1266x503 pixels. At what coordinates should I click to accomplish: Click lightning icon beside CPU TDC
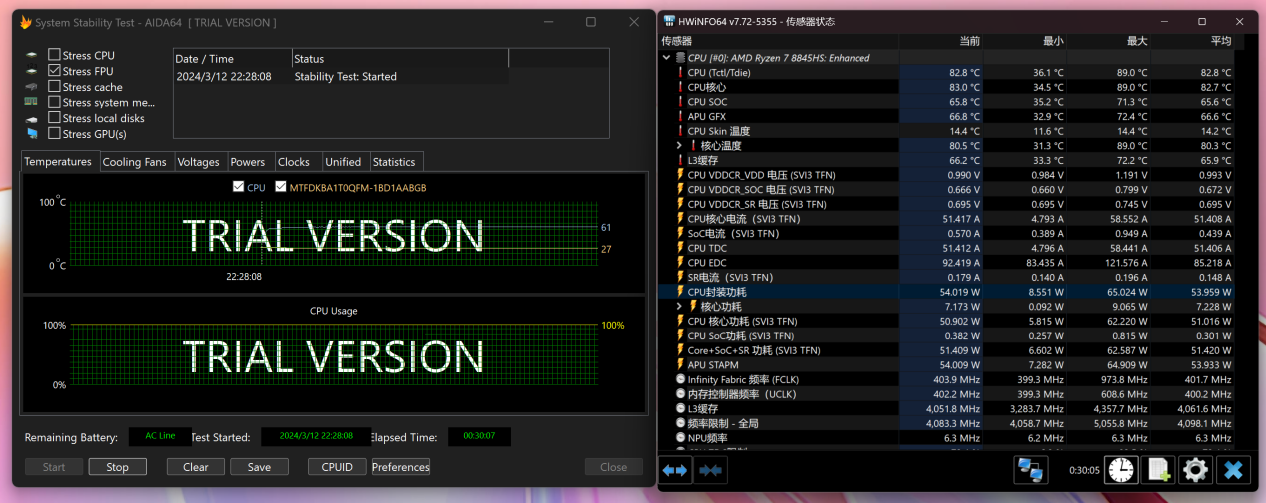click(x=680, y=248)
